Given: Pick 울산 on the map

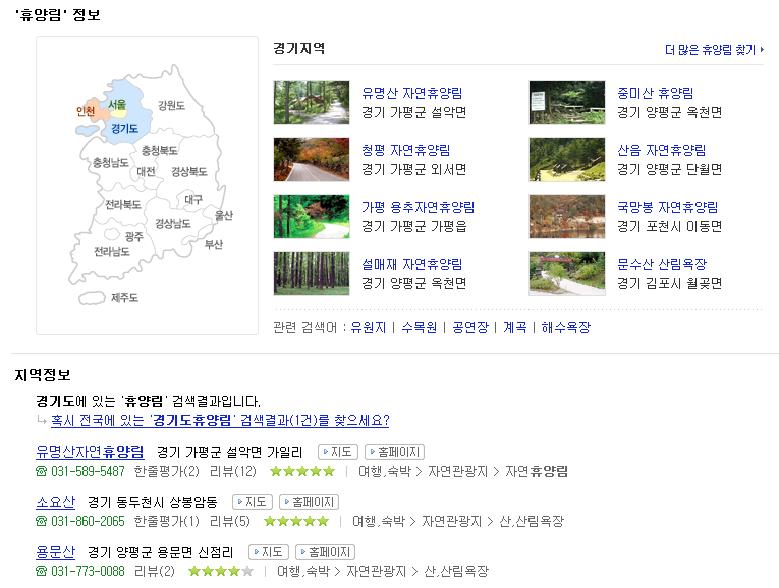Looking at the screenshot, I should pyautogui.click(x=224, y=215).
